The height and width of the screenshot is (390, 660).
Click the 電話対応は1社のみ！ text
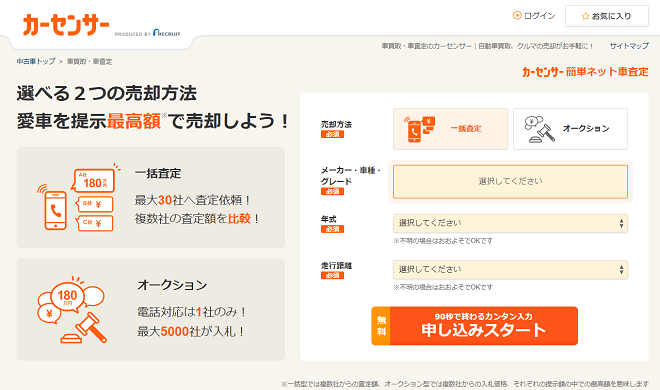pos(192,312)
